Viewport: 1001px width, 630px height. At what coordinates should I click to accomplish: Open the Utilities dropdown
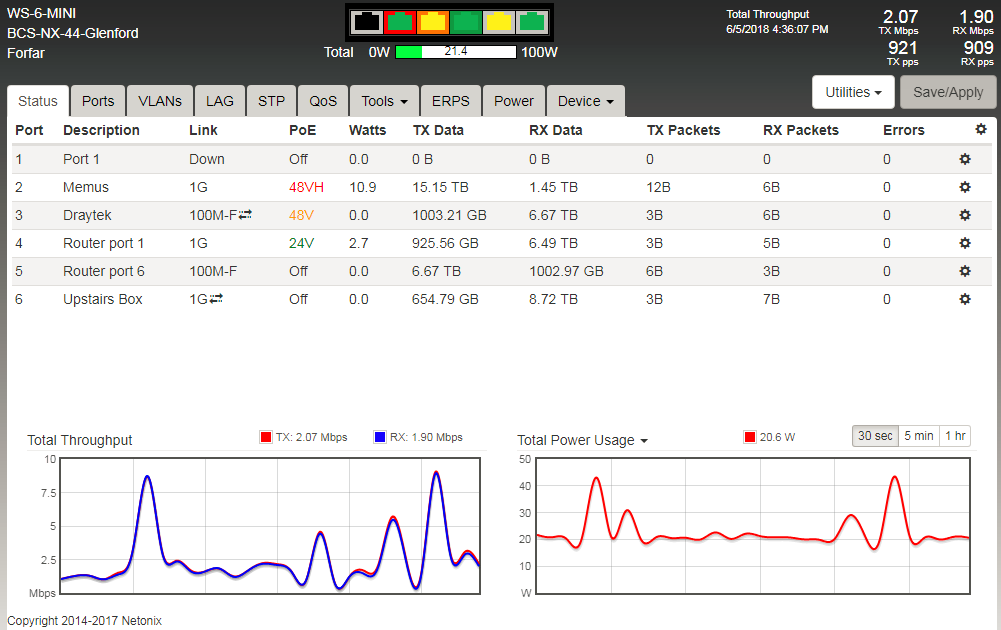pyautogui.click(x=853, y=92)
